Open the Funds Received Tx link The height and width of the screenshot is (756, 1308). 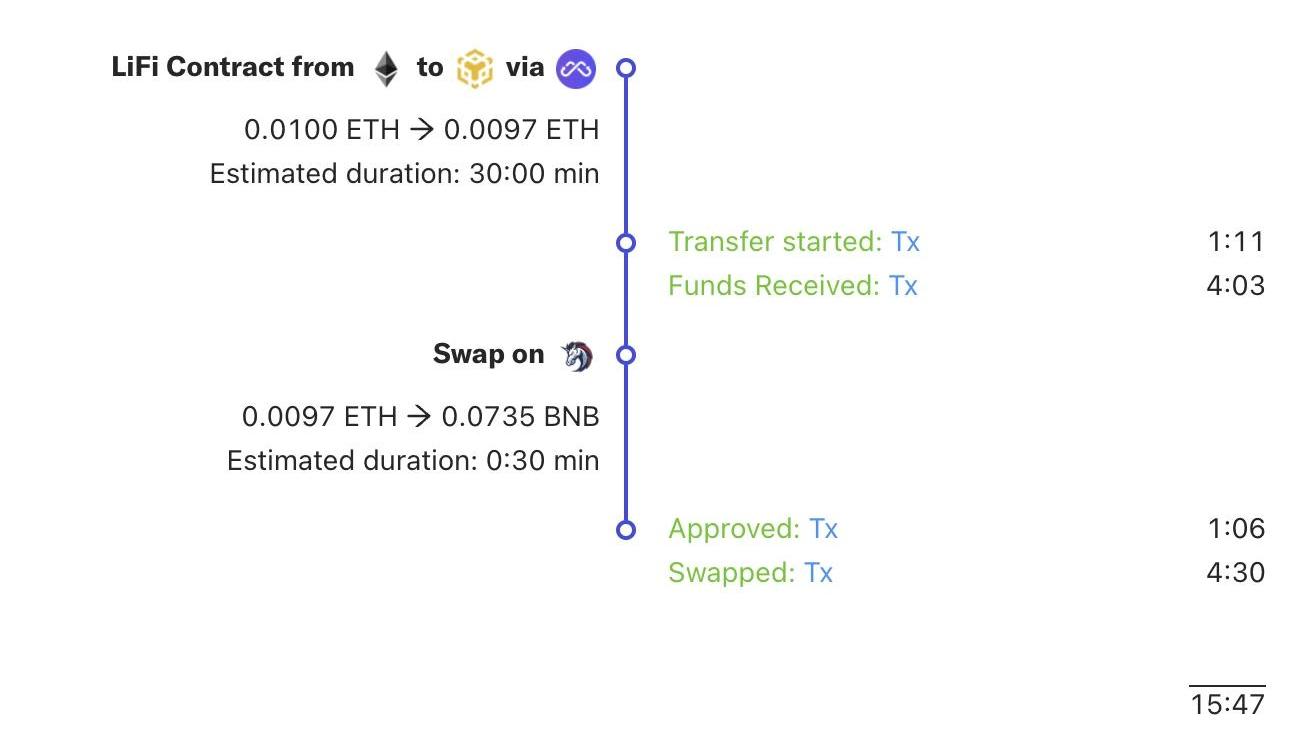903,286
